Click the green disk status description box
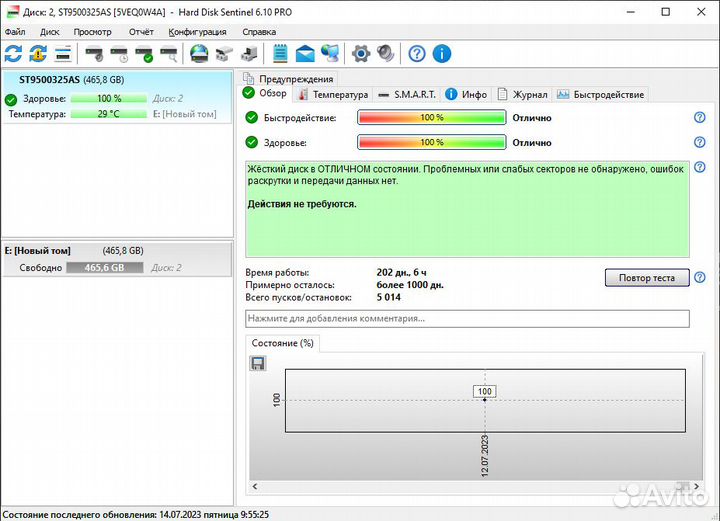Viewport: 720px width, 521px height. tap(467, 209)
